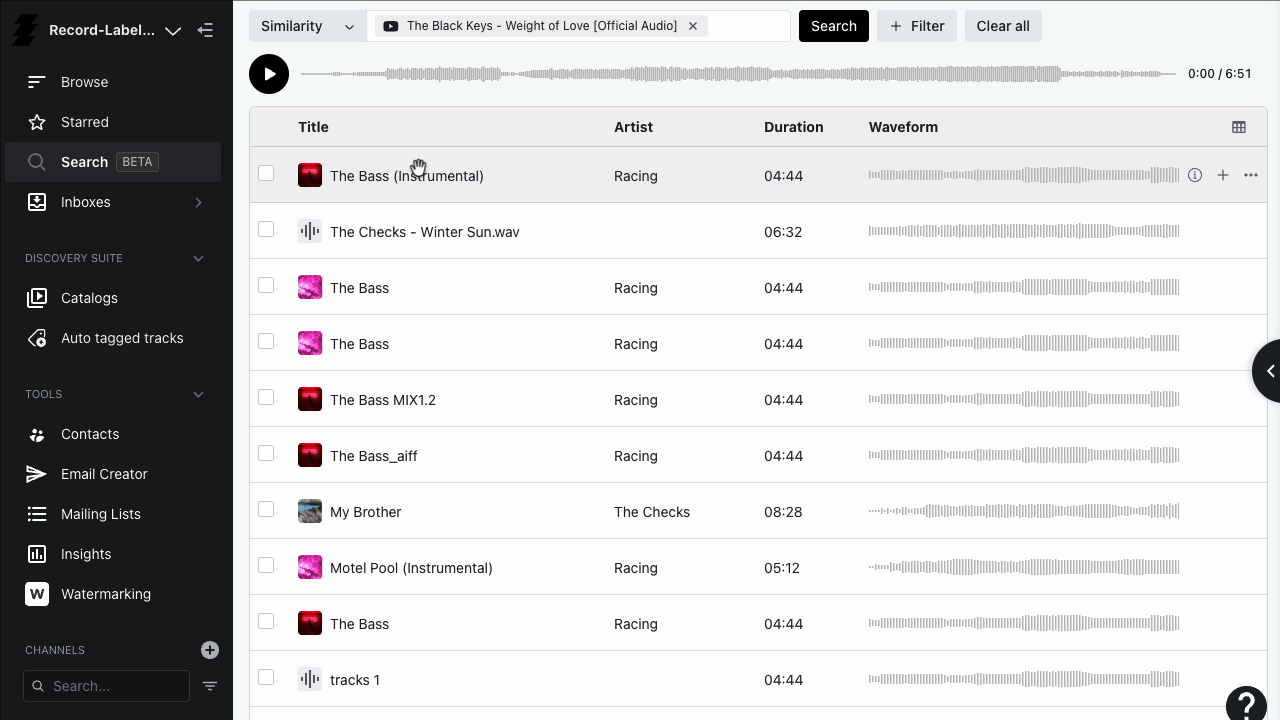Collapse the sidebar using the collapse icon
Viewport: 1280px width, 720px height.
205,30
